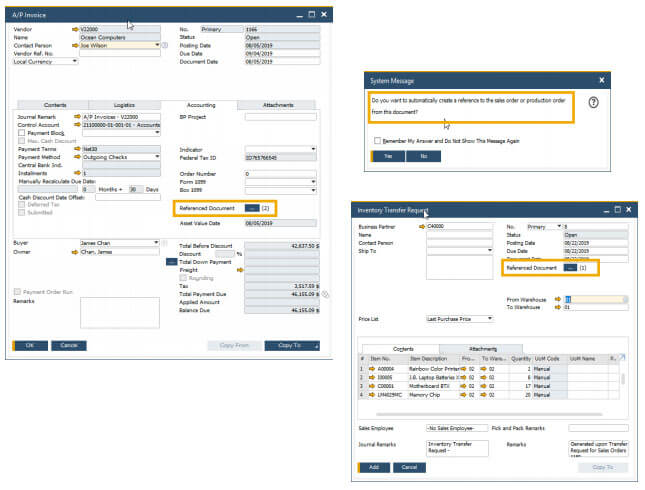Enable the Payment Block checkbox

click(x=21, y=133)
